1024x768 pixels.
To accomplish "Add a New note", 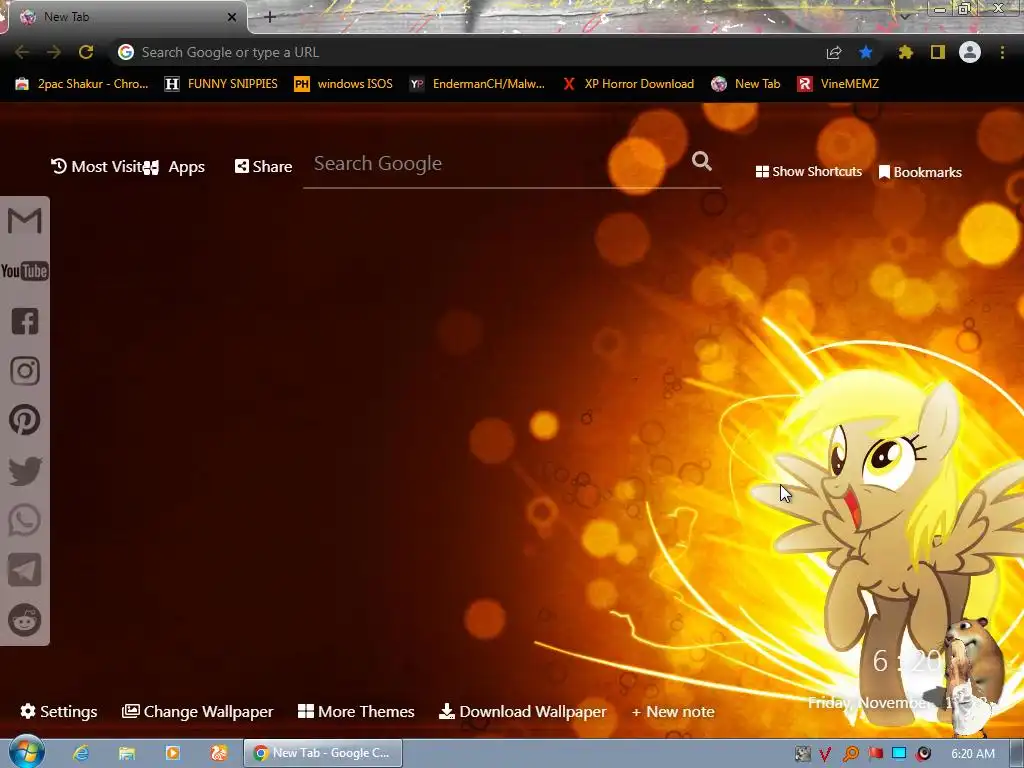I will [673, 712].
